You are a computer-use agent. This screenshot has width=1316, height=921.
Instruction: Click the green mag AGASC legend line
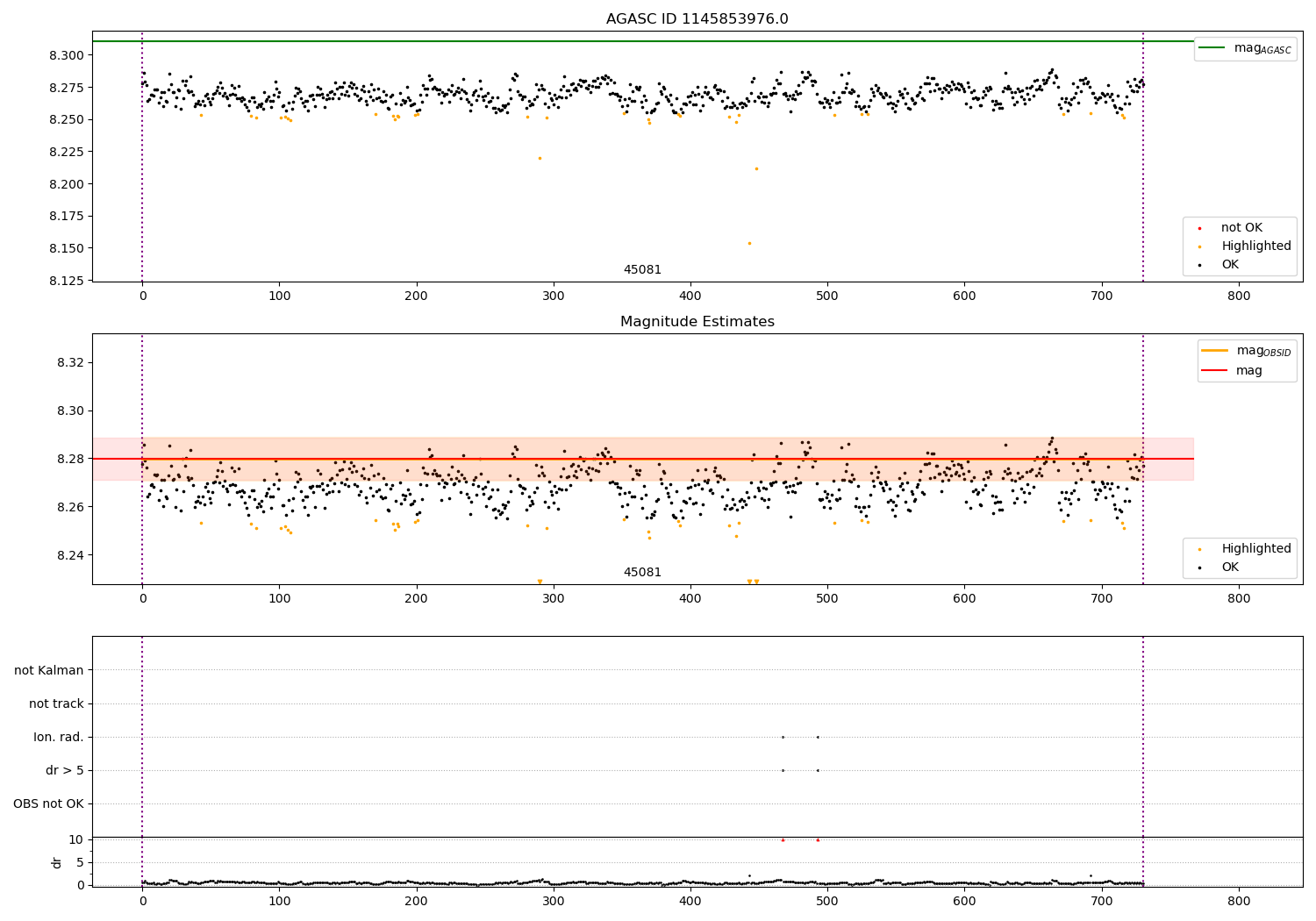pos(1215,48)
